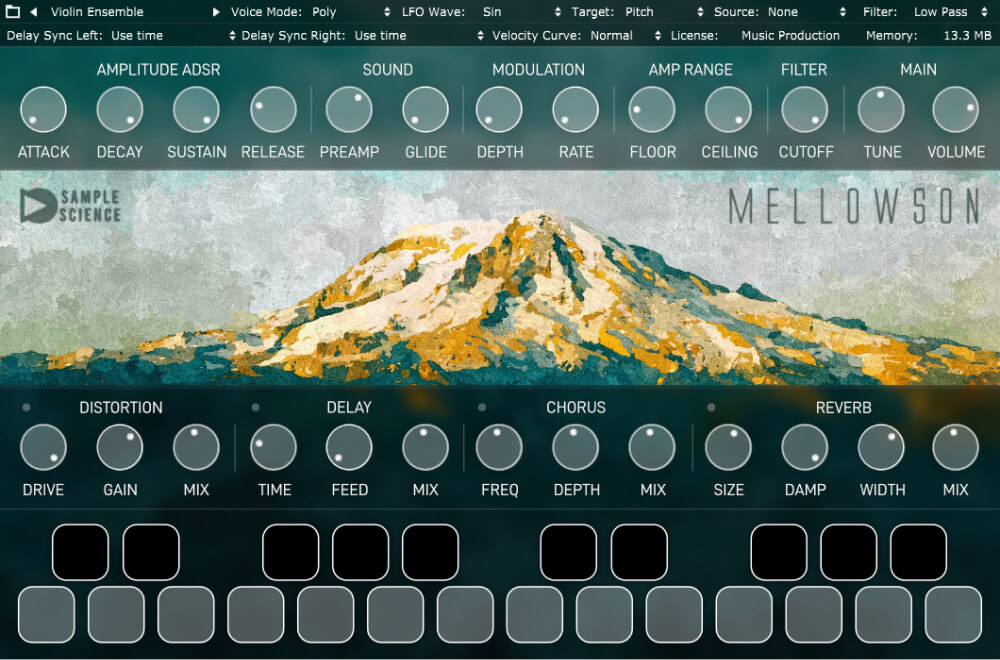The image size is (1000, 660).
Task: Click the Music Production license text
Action: [790, 36]
